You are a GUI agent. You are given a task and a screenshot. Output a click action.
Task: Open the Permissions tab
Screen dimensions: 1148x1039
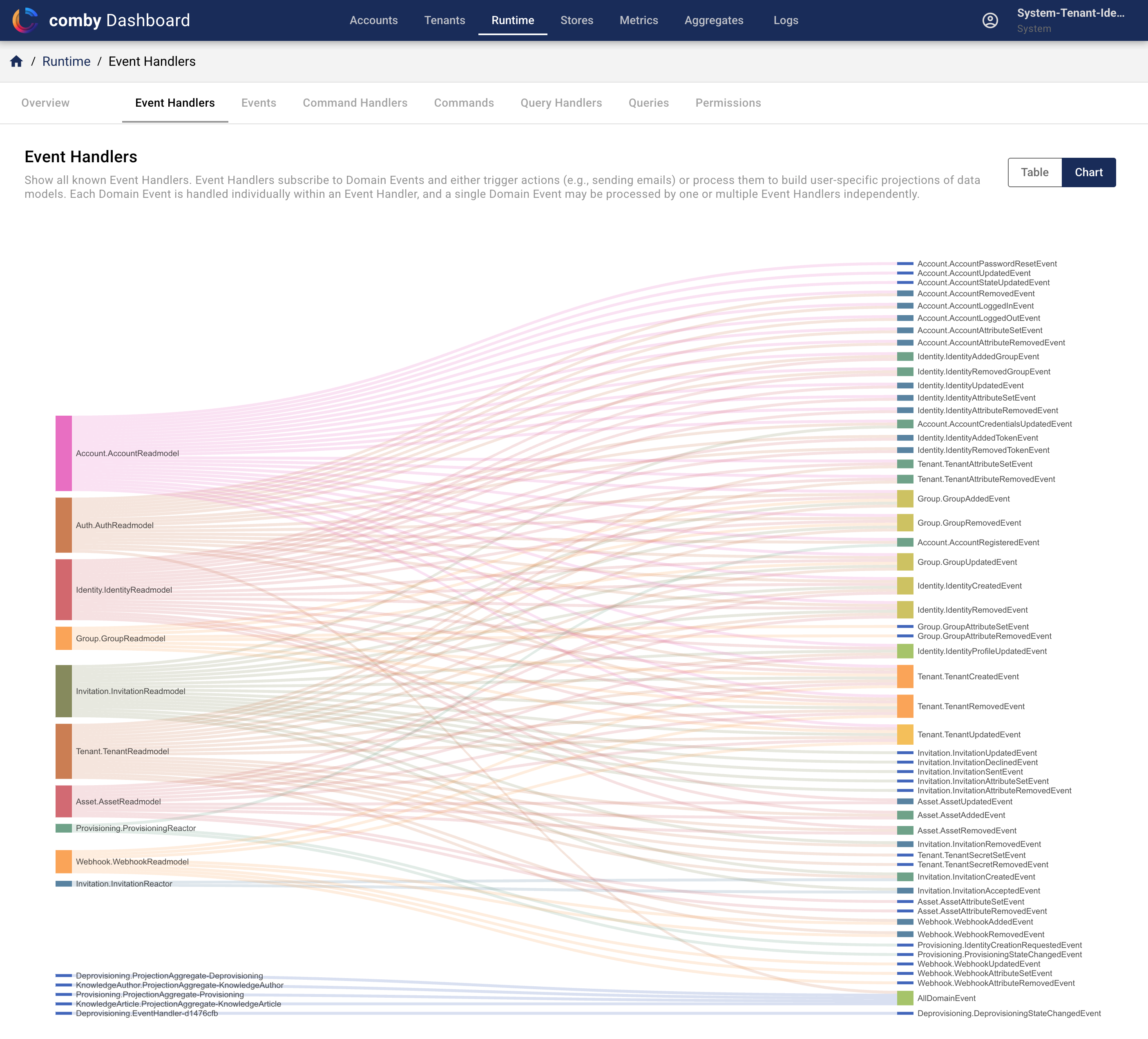[728, 103]
